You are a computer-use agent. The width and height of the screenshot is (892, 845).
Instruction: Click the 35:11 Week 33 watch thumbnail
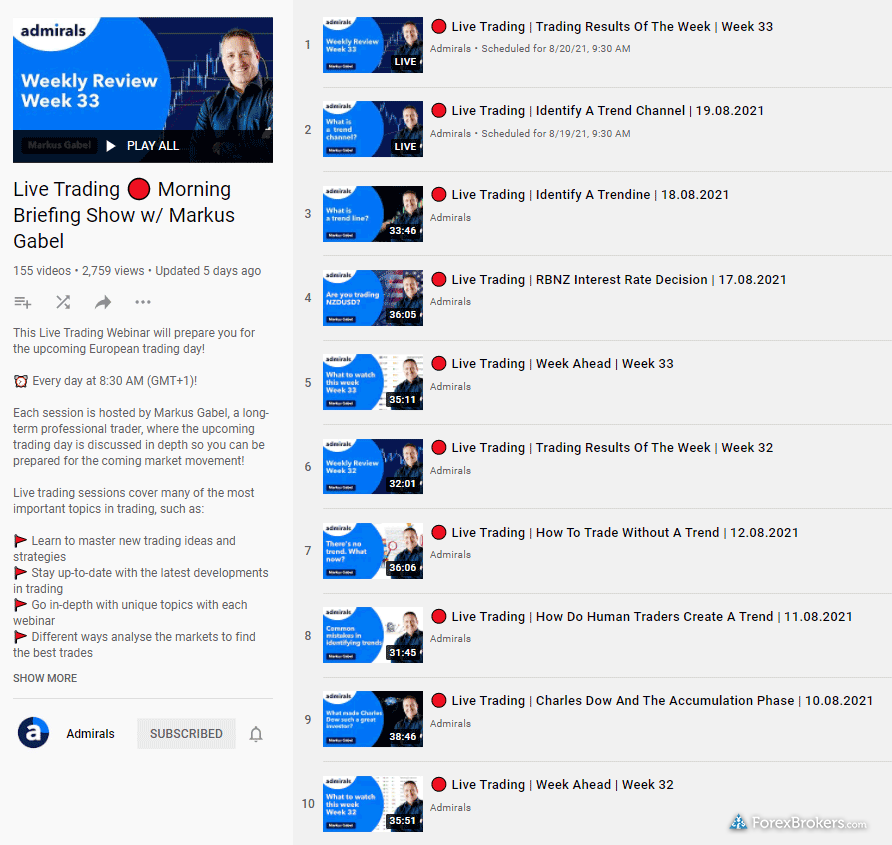[x=373, y=382]
